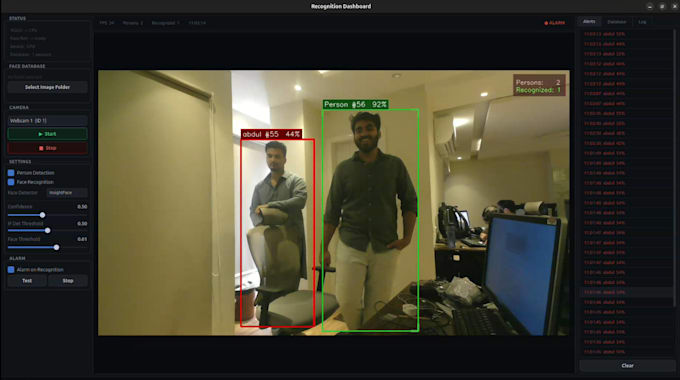
Task: Toggle the Face Recognition checkbox
Action: coord(11,182)
